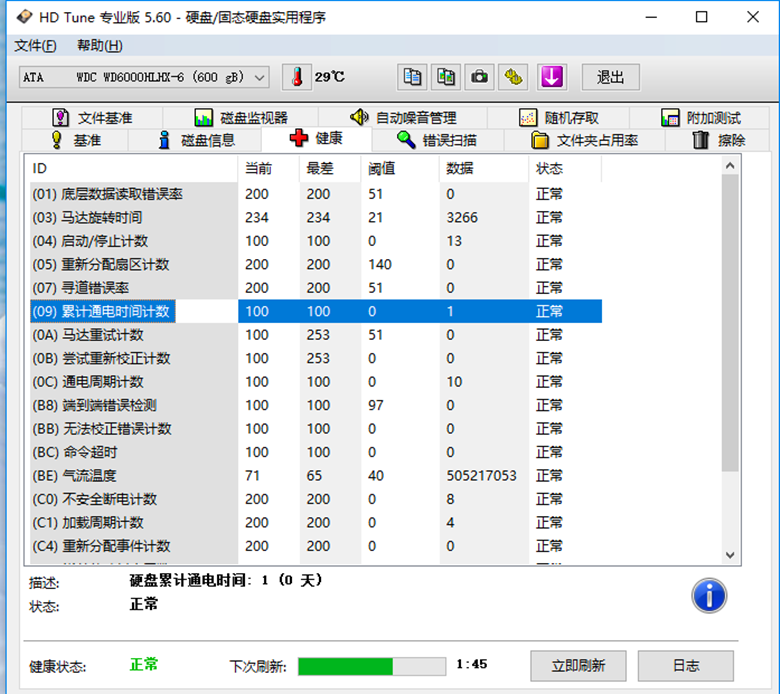The height and width of the screenshot is (694, 780).
Task: Click the 状态 column header
Action: click(565, 168)
